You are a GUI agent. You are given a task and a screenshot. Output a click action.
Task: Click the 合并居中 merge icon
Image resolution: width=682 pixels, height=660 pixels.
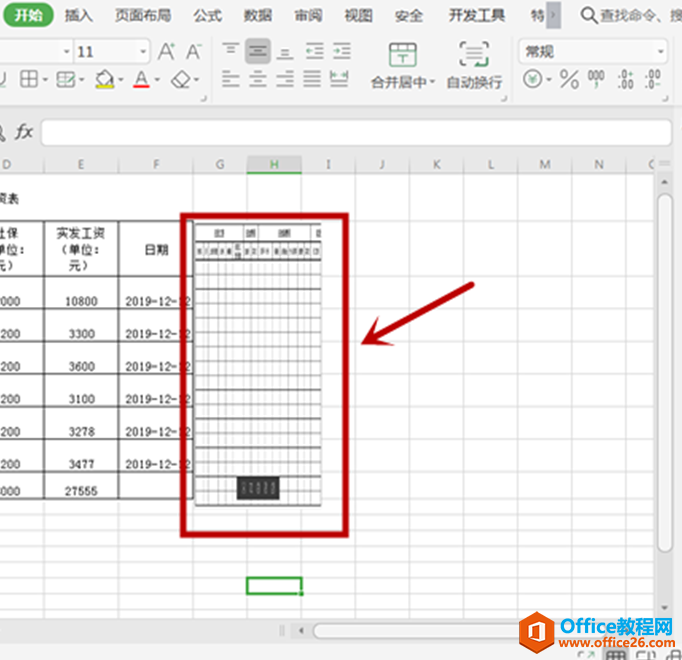403,55
